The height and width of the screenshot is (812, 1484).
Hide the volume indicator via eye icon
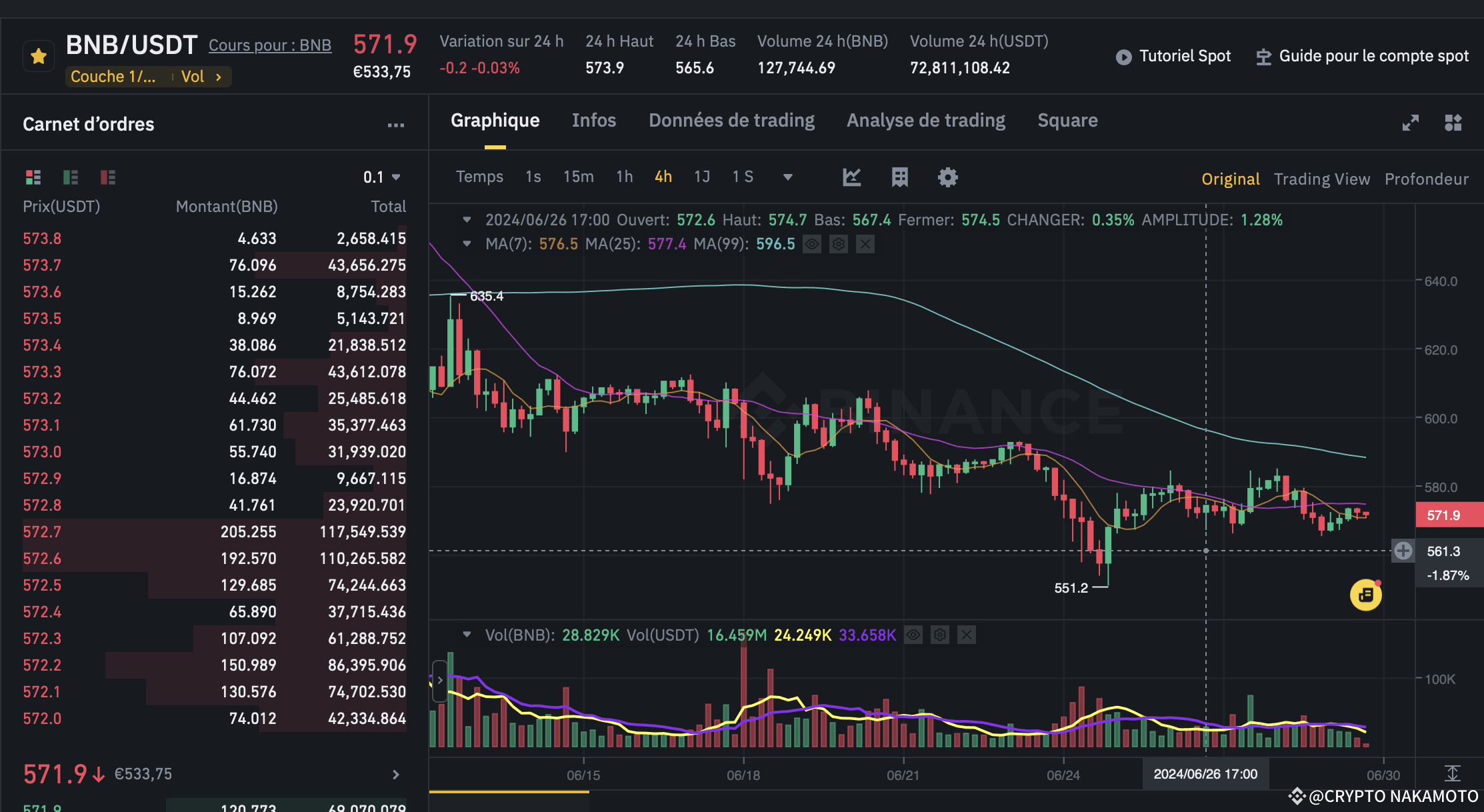(913, 635)
